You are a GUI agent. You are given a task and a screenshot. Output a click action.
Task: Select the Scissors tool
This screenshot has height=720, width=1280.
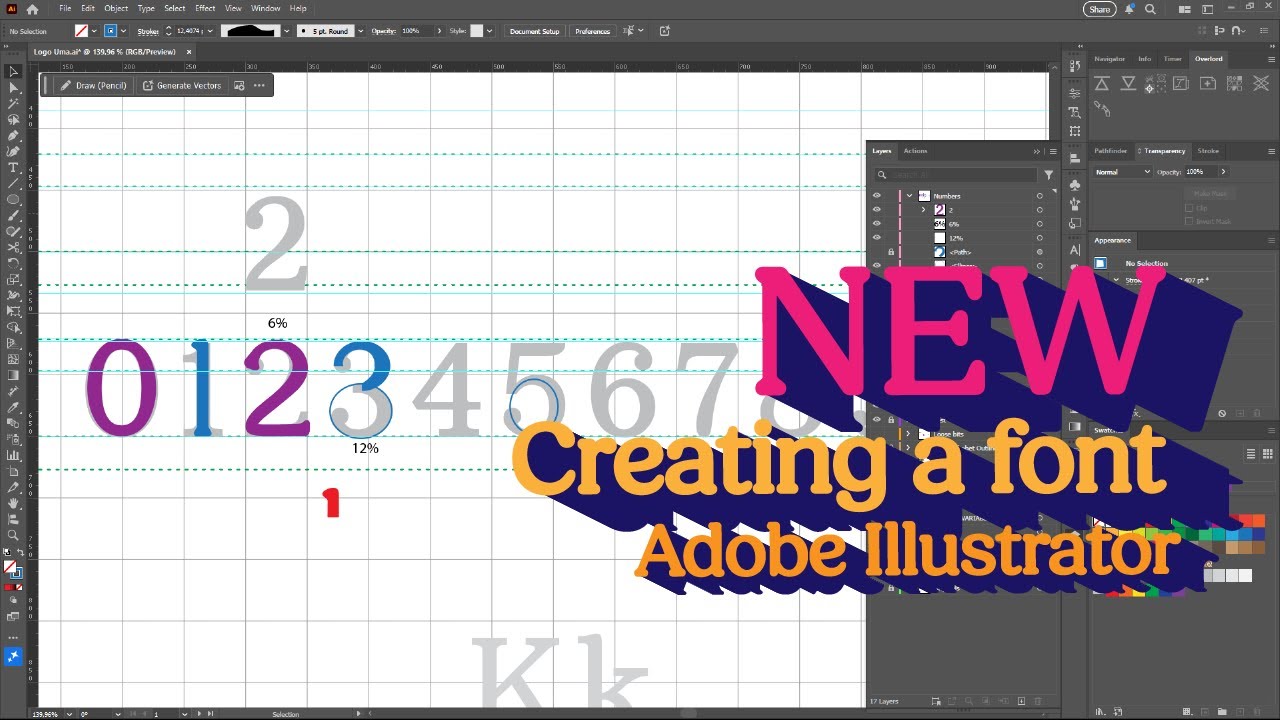click(13, 248)
